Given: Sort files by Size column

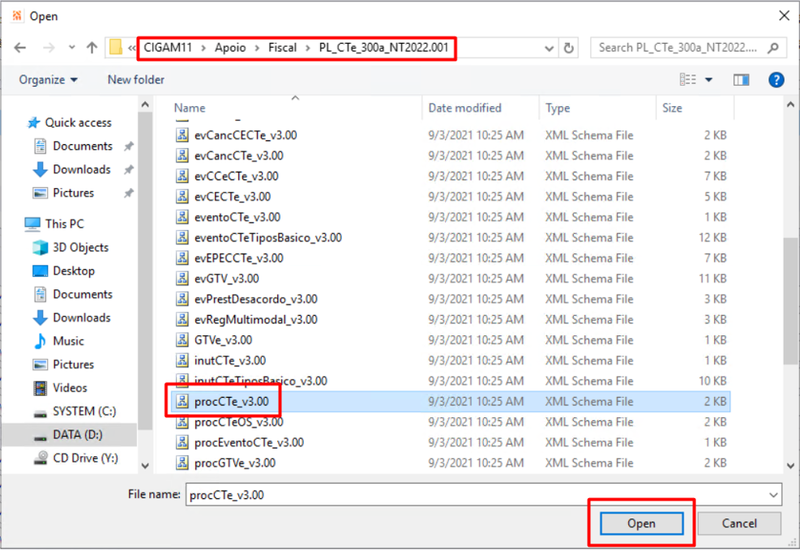Looking at the screenshot, I should 672,108.
